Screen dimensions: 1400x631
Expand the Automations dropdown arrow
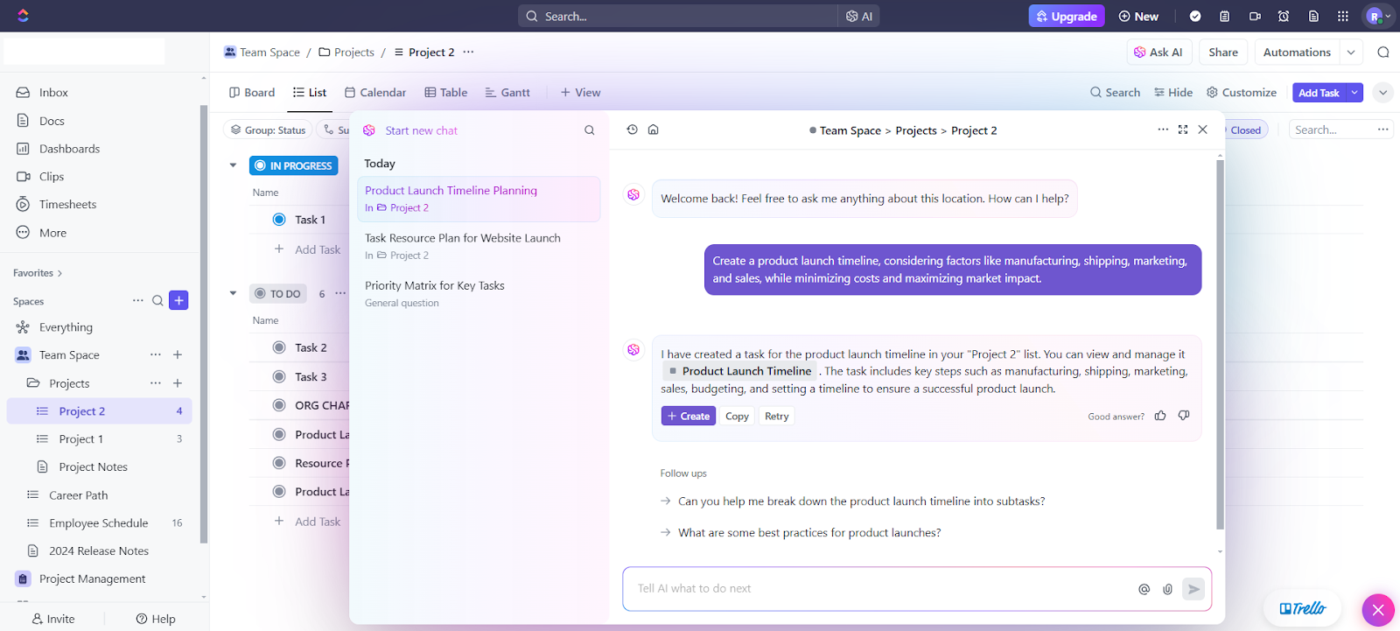1351,52
